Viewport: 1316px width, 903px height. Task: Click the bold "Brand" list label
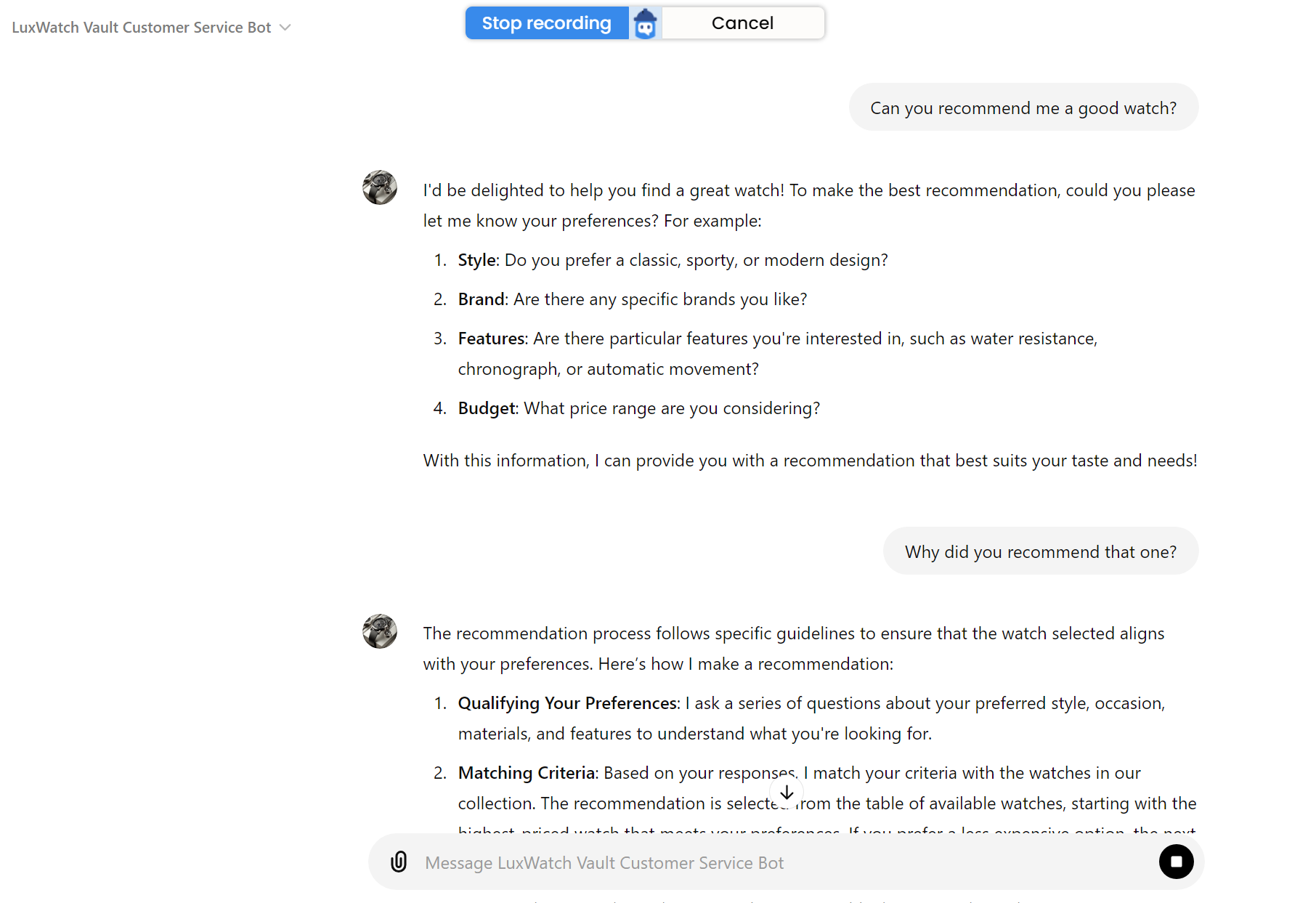tap(481, 299)
